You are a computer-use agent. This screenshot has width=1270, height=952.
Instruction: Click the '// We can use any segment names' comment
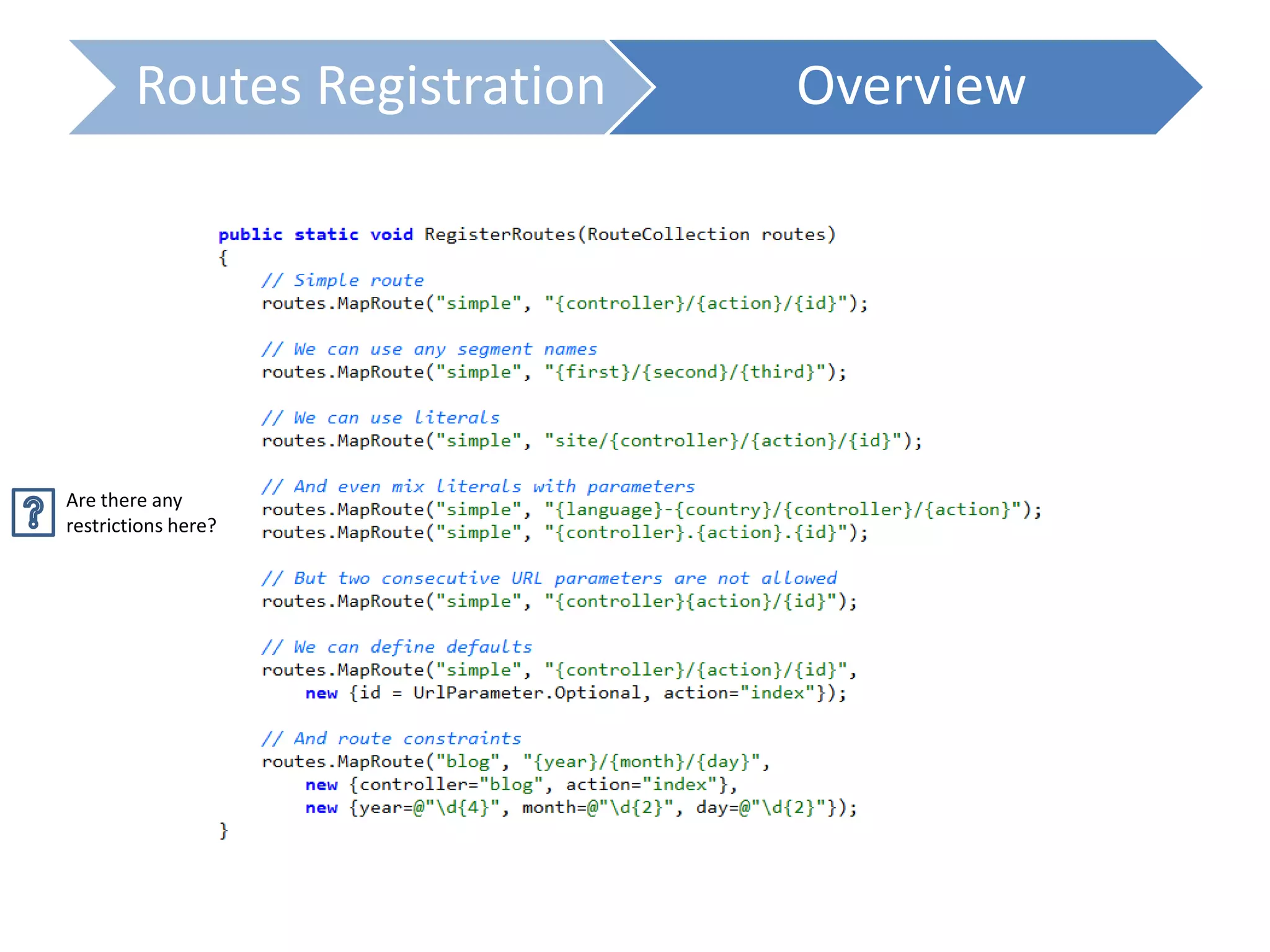coord(429,349)
